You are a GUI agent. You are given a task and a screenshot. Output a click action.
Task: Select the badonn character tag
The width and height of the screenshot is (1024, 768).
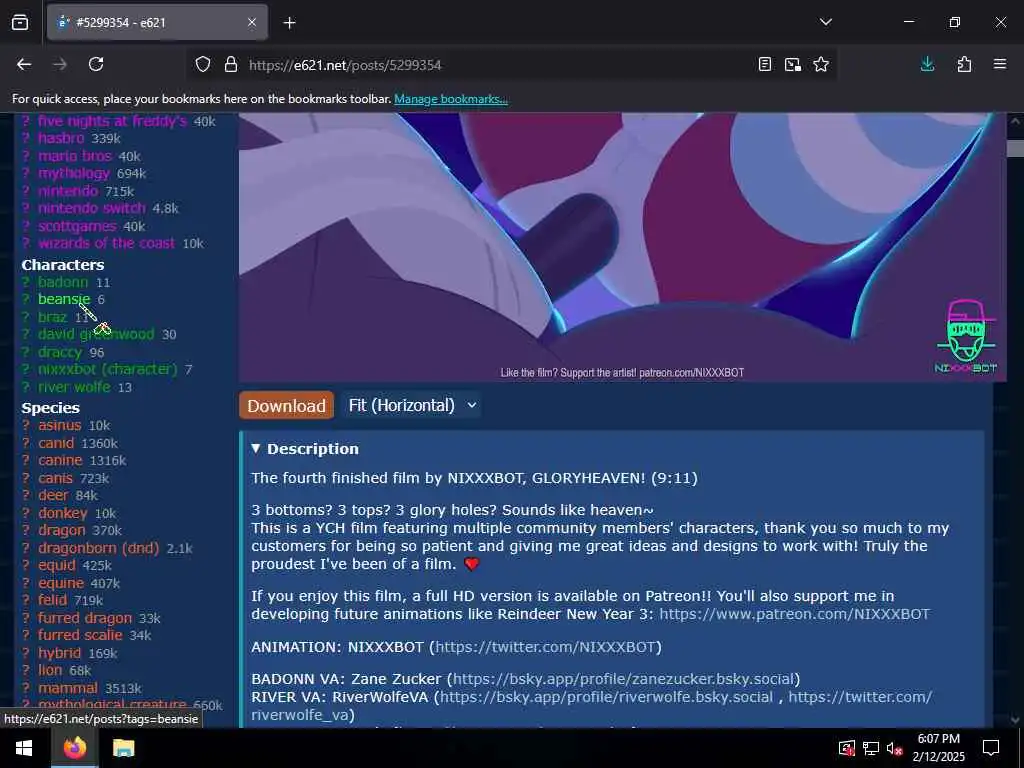pos(63,282)
